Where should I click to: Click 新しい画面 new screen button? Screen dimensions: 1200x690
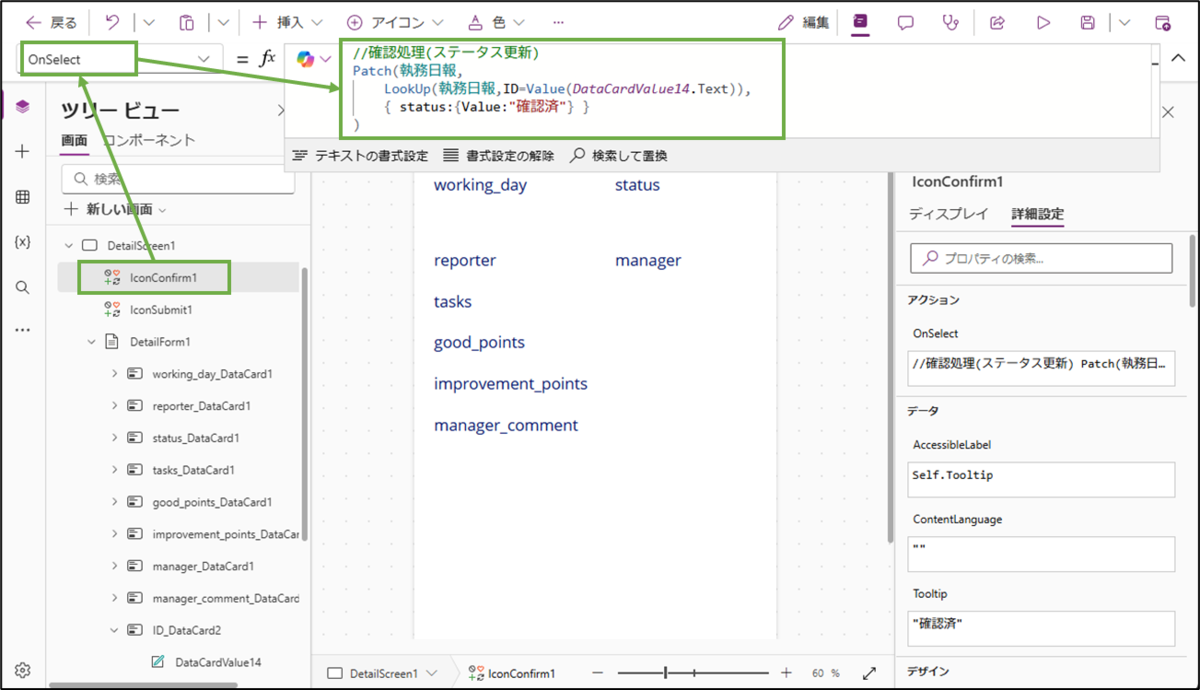pyautogui.click(x=115, y=210)
